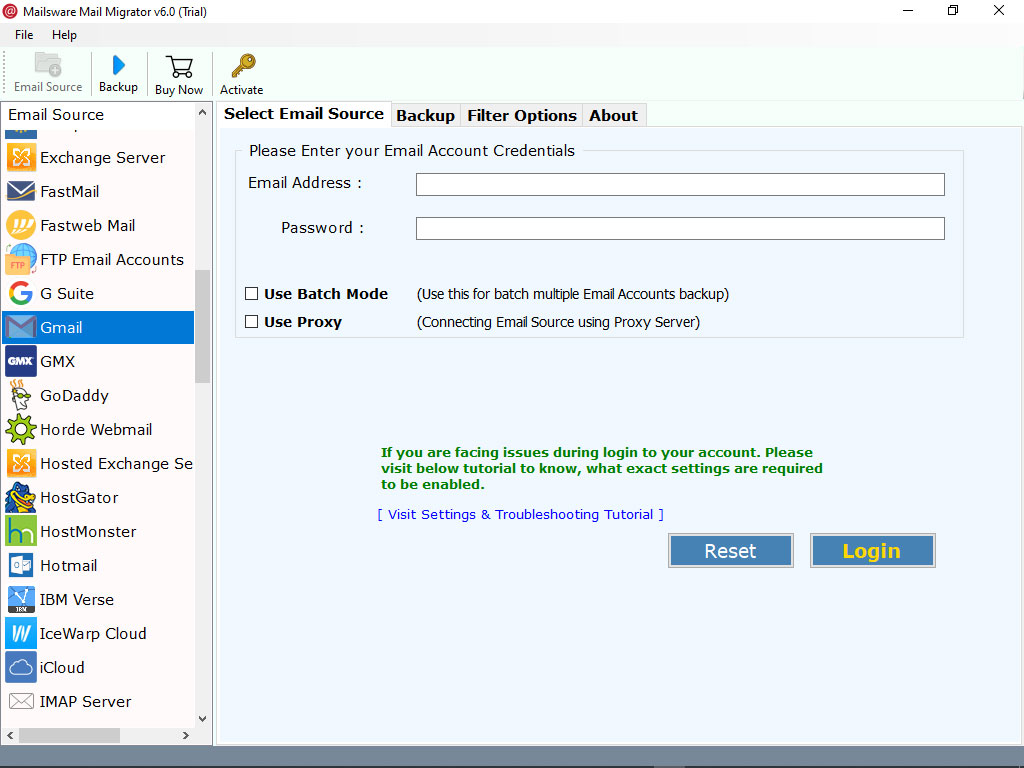Click the source list horizontal scrollbar thumb
The width and height of the screenshot is (1024, 768).
tap(69, 735)
